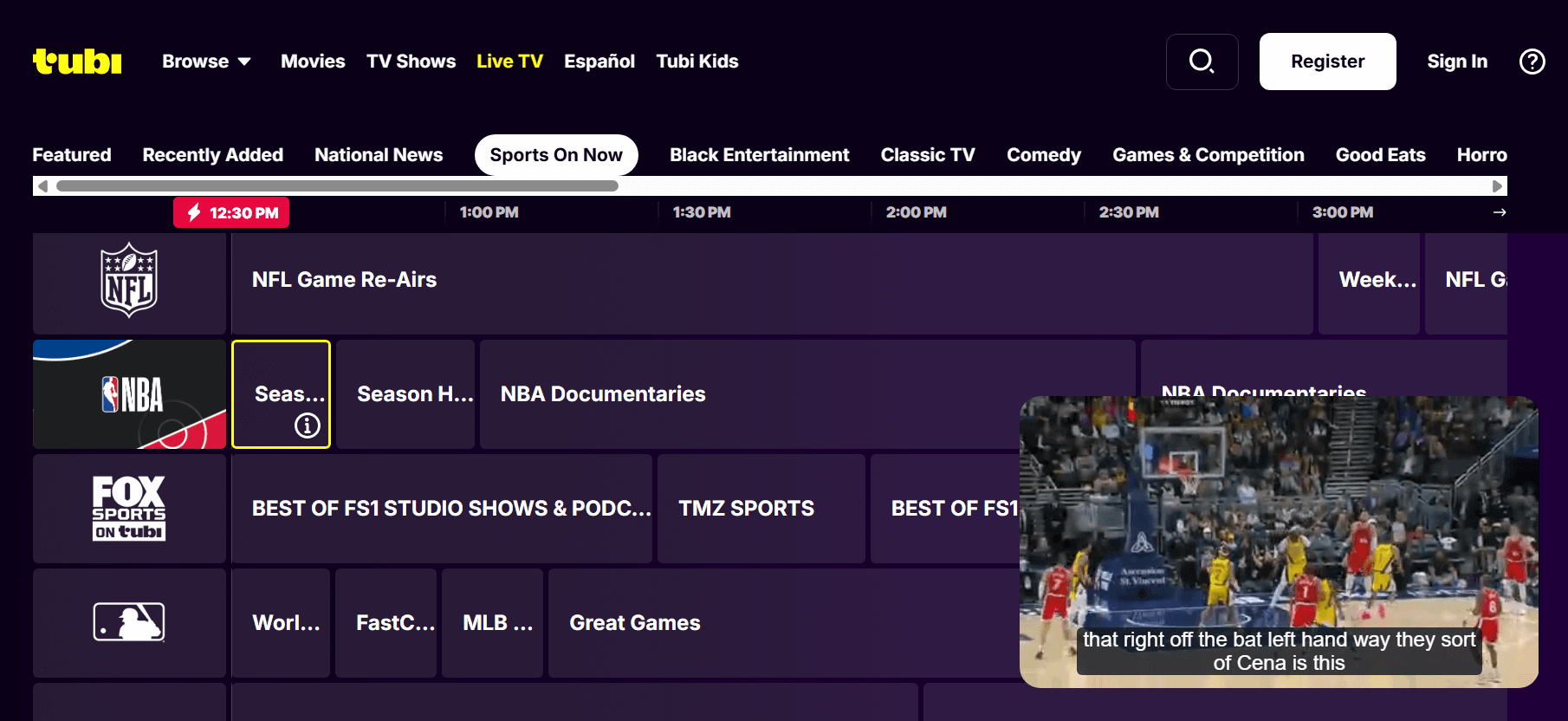Select the National News category tab
This screenshot has width=1568, height=721.
379,155
